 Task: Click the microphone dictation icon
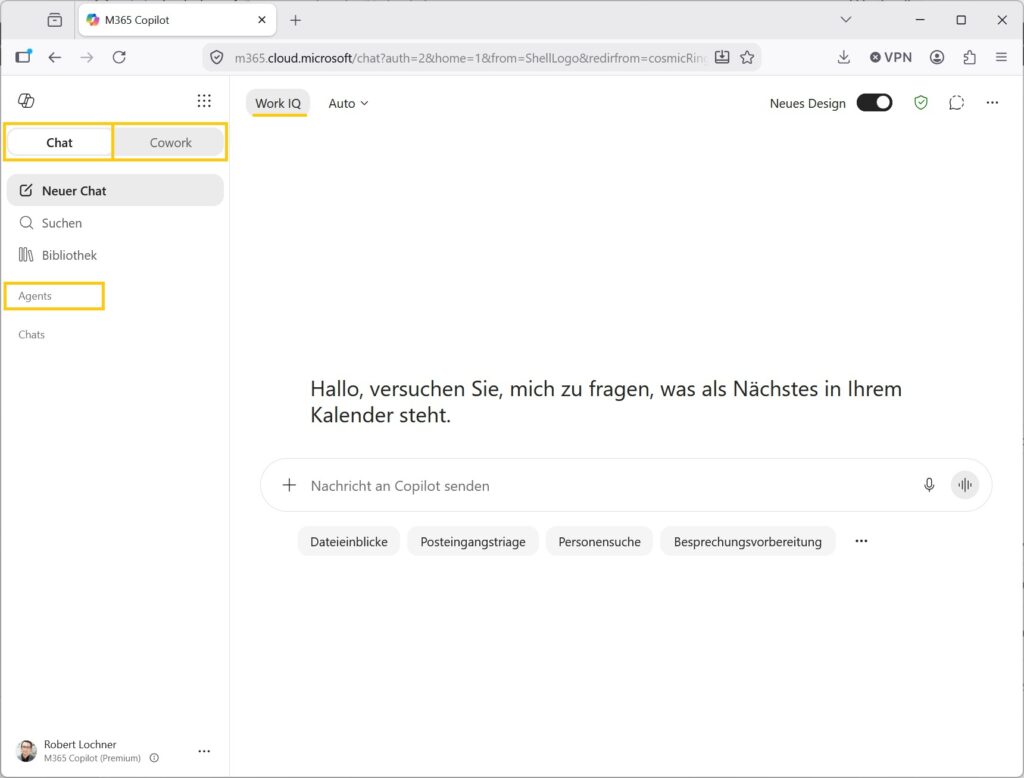pyautogui.click(x=929, y=485)
